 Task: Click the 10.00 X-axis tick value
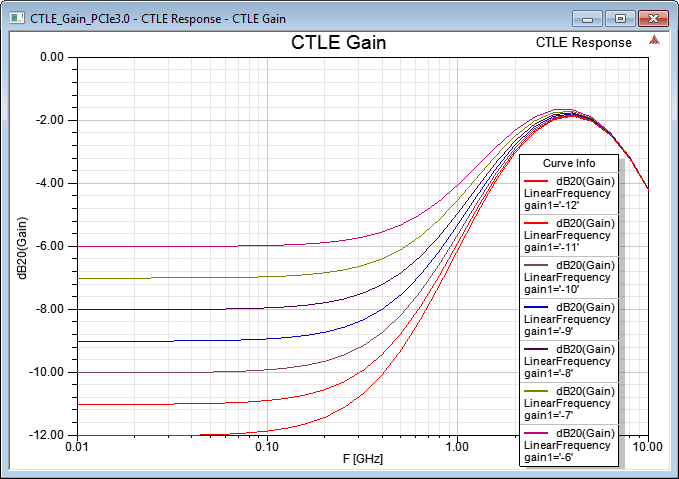648,447
